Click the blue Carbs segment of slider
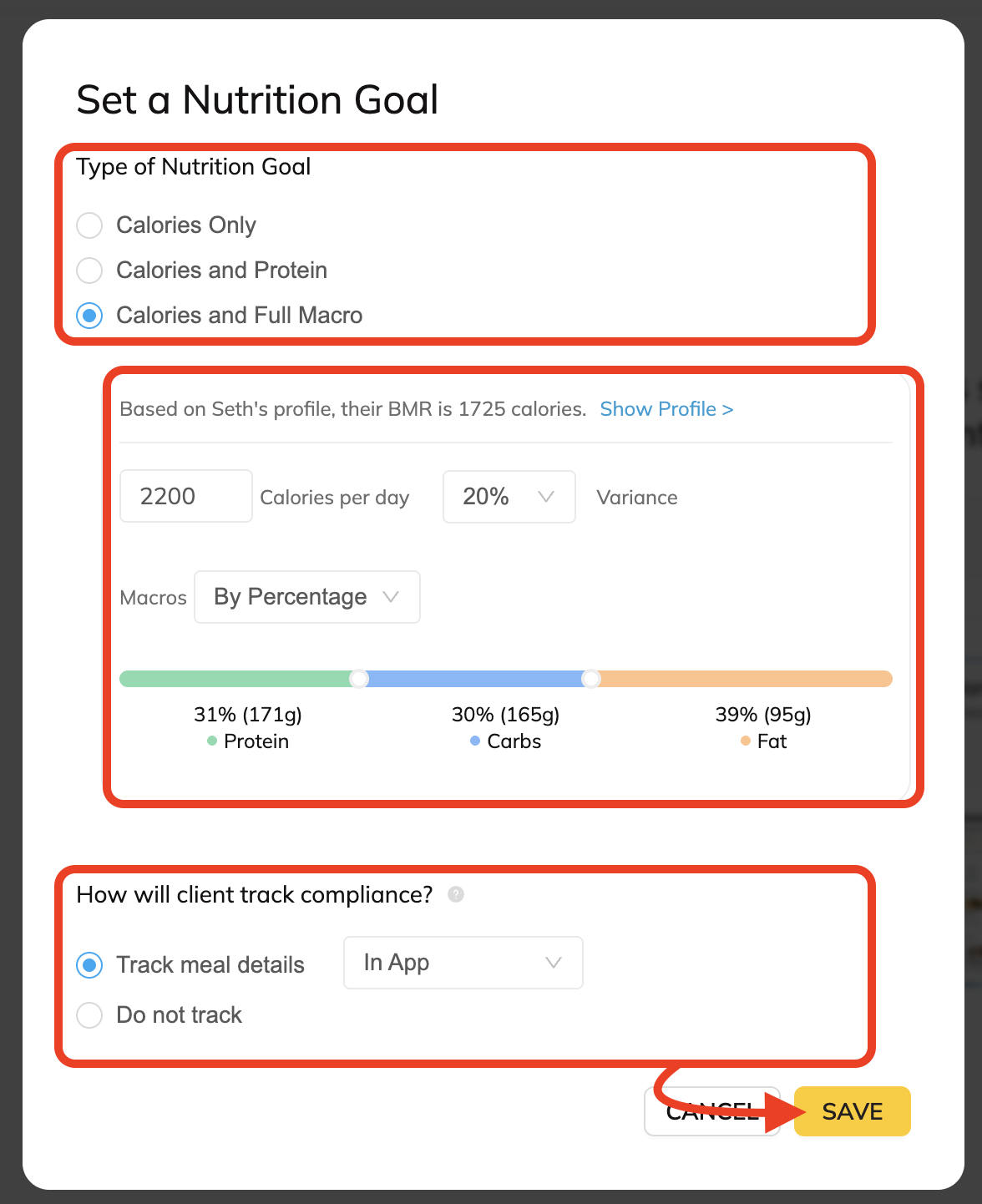 [474, 679]
